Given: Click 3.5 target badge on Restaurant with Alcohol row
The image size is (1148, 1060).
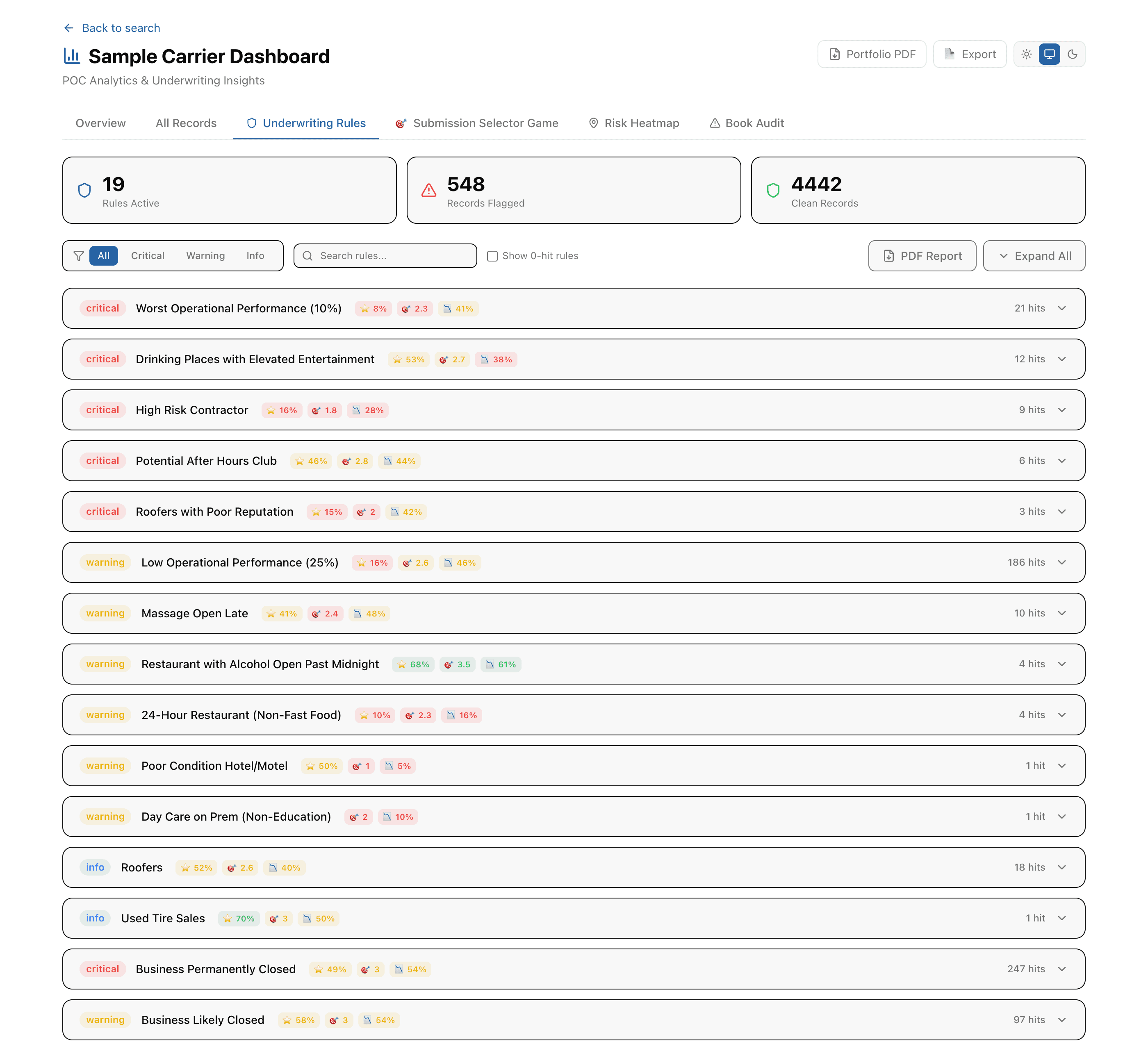Looking at the screenshot, I should tap(457, 665).
